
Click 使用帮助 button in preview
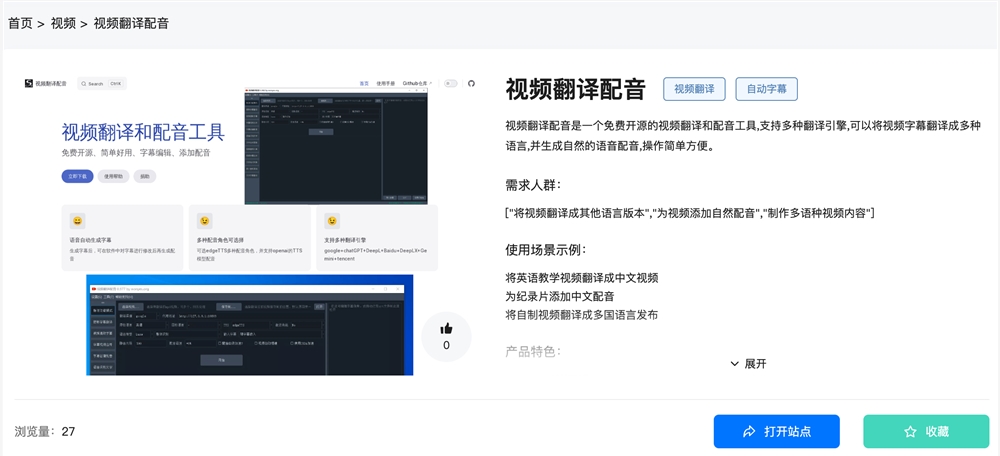tap(114, 177)
